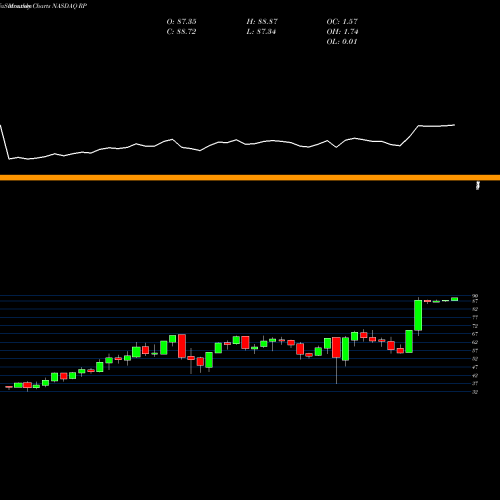500x500 pixels.
Task: Click the 57 price axis label
Action: click(x=475, y=351)
